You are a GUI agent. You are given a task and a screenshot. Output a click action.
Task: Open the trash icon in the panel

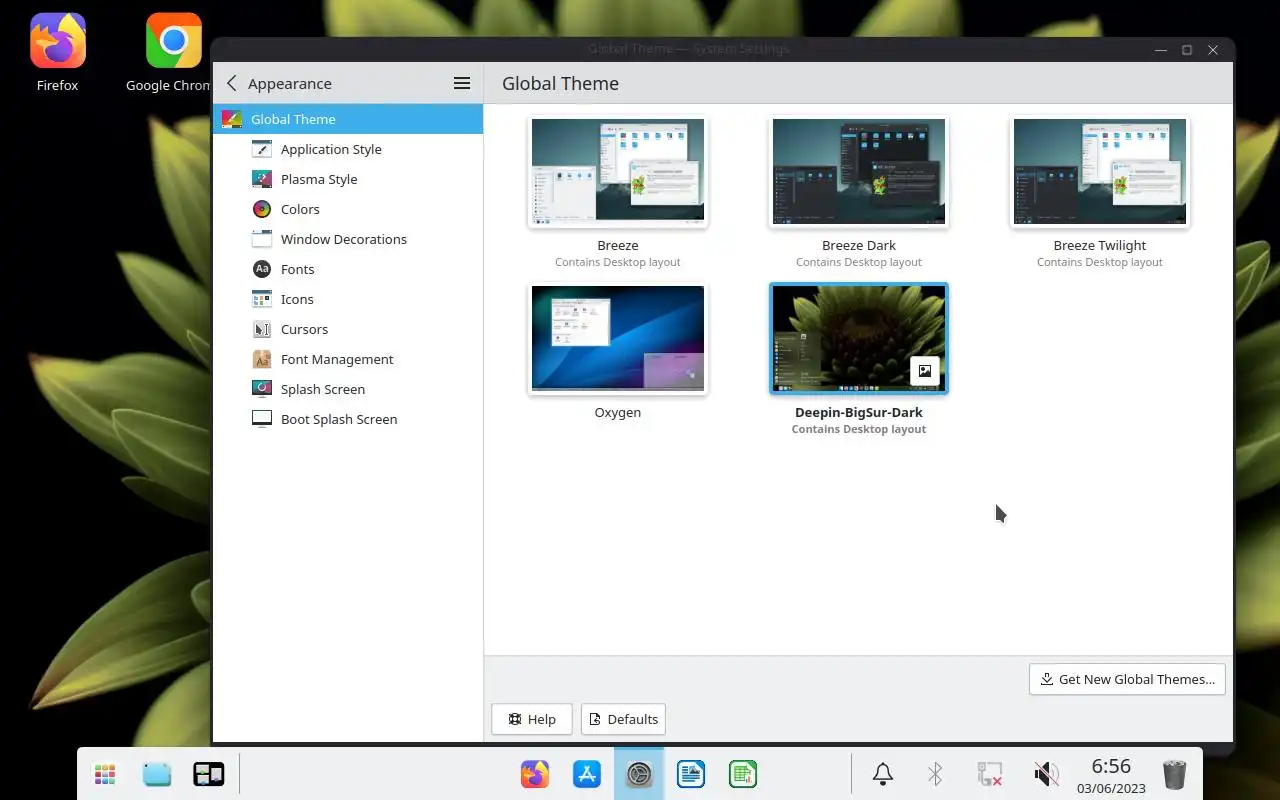coord(1174,774)
